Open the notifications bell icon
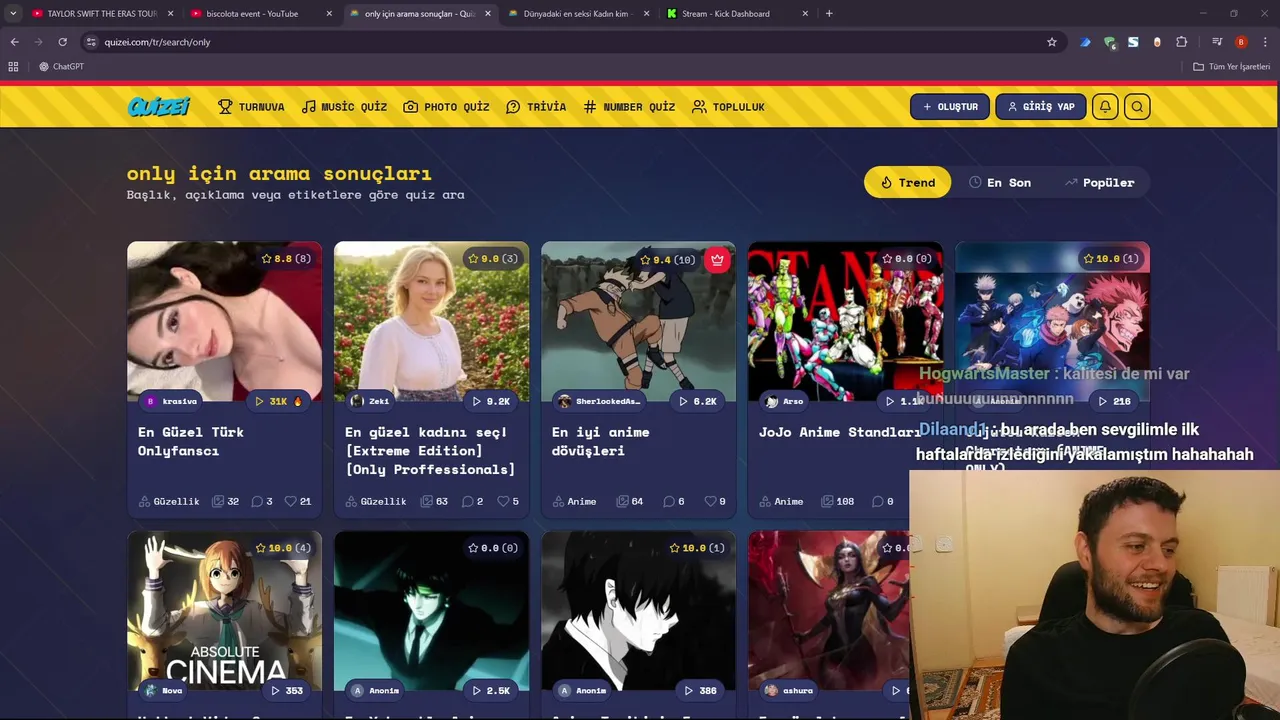 click(1105, 107)
